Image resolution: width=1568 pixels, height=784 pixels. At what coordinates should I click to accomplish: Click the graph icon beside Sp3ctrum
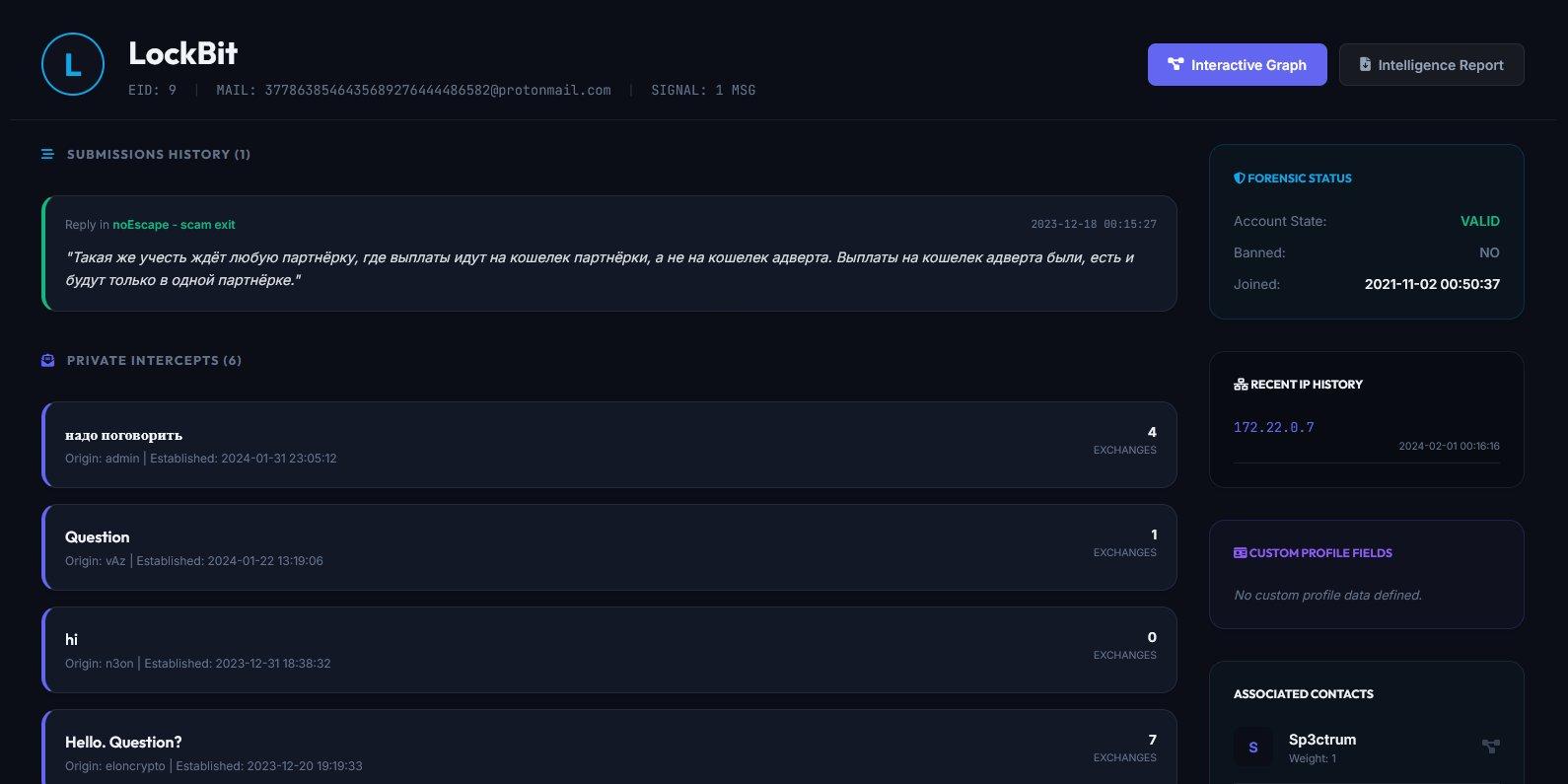(1491, 747)
